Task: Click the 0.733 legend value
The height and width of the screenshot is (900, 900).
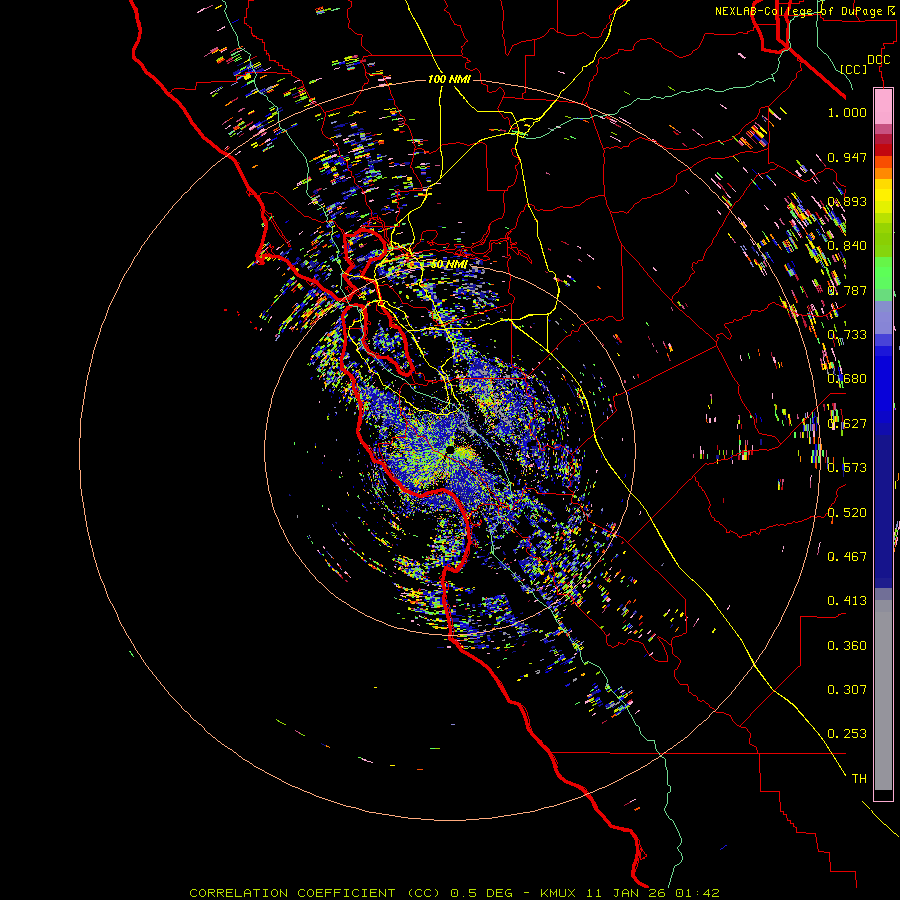Action: coord(847,335)
